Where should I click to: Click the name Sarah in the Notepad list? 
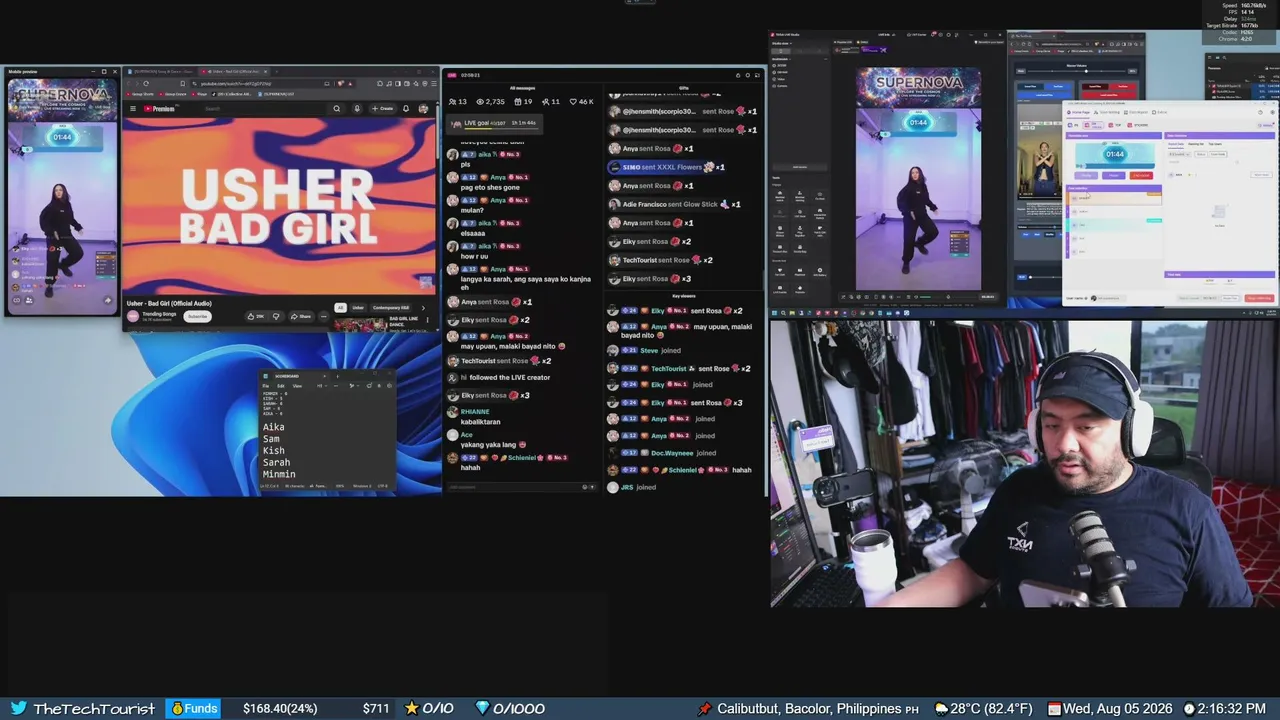(276, 462)
